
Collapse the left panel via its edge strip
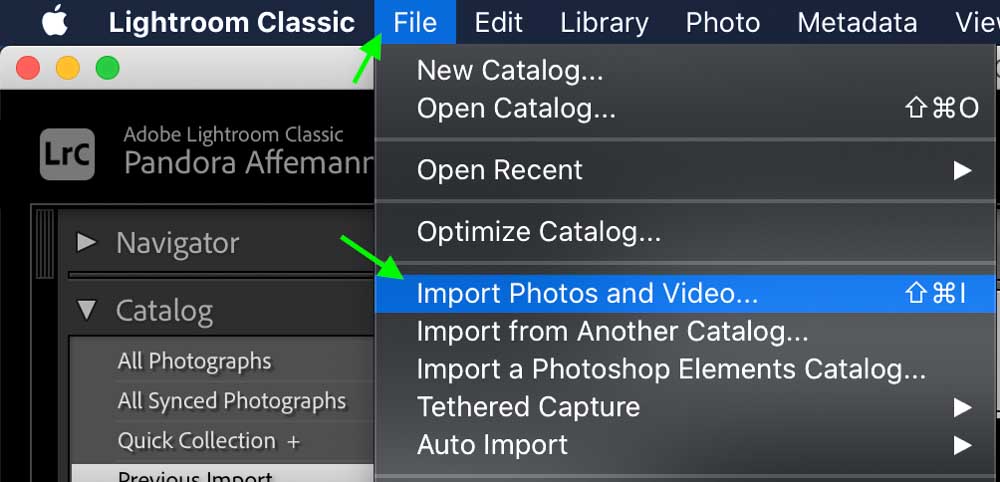(45, 244)
